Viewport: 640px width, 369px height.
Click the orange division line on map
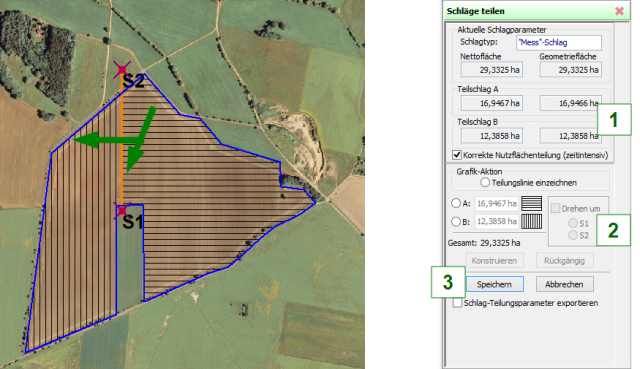pos(122,141)
